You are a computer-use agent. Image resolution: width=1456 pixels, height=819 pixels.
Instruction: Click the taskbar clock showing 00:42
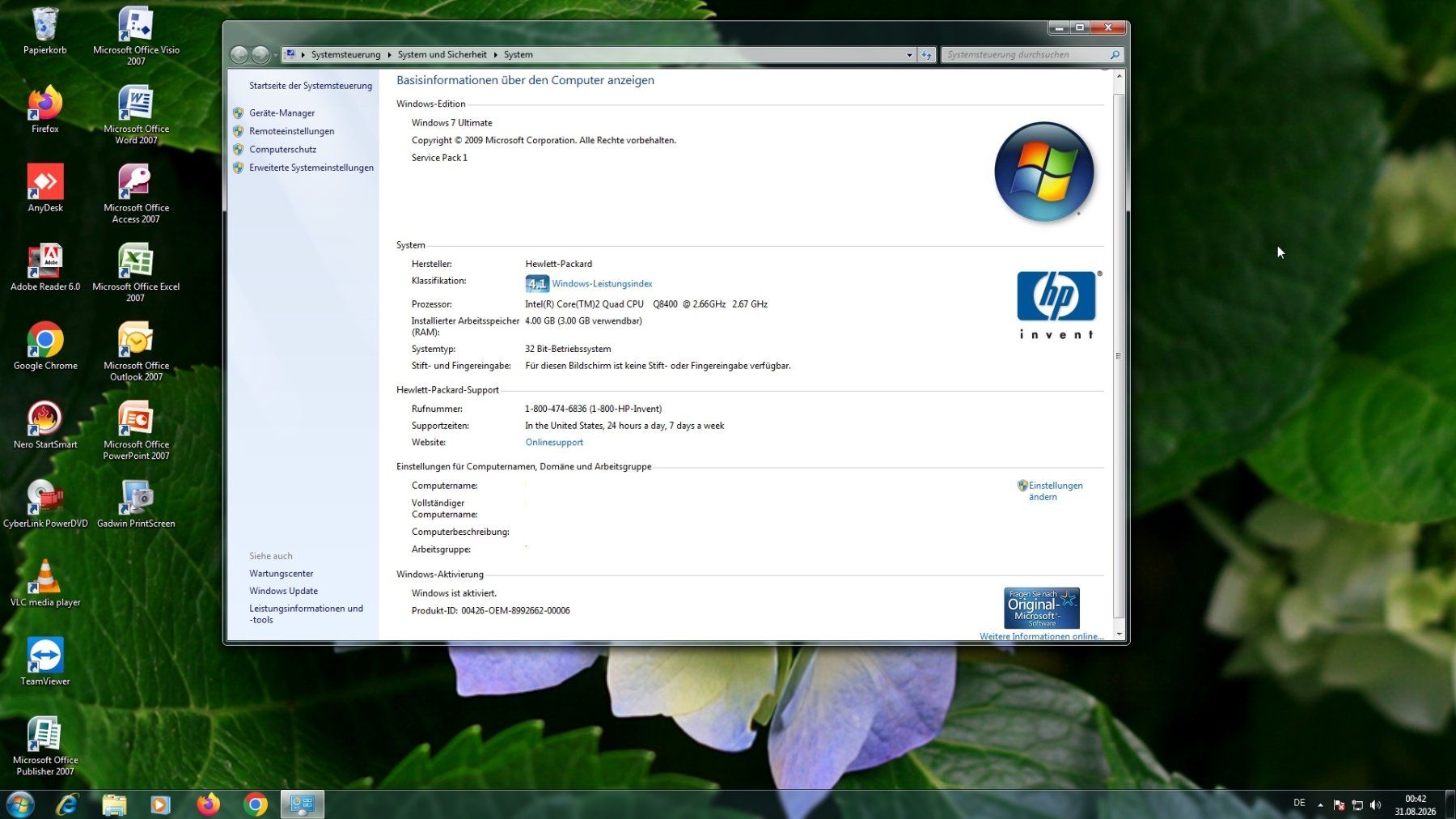coord(1415,804)
